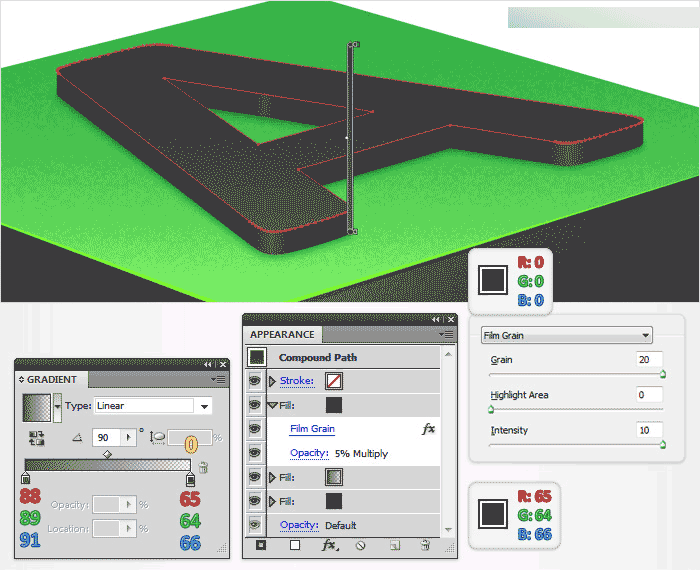This screenshot has height=570, width=700.
Task: Duplicate selected item in Appearance panel
Action: tap(395, 545)
